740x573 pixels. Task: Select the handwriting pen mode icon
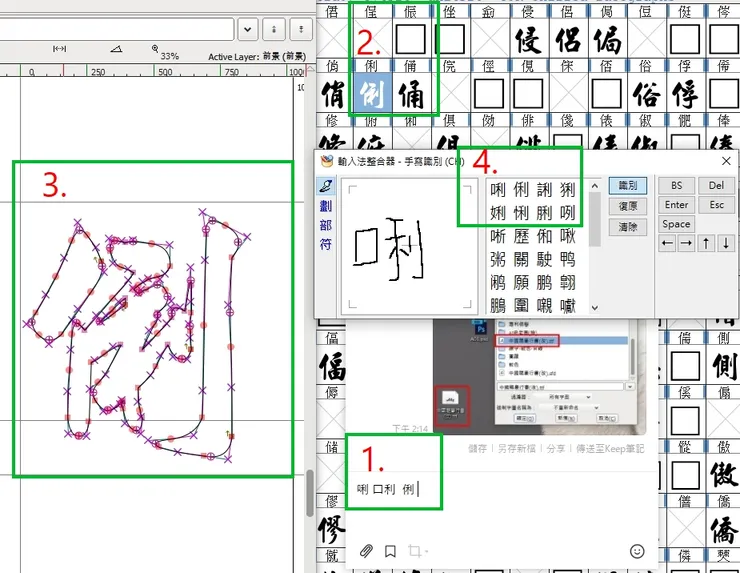[325, 186]
